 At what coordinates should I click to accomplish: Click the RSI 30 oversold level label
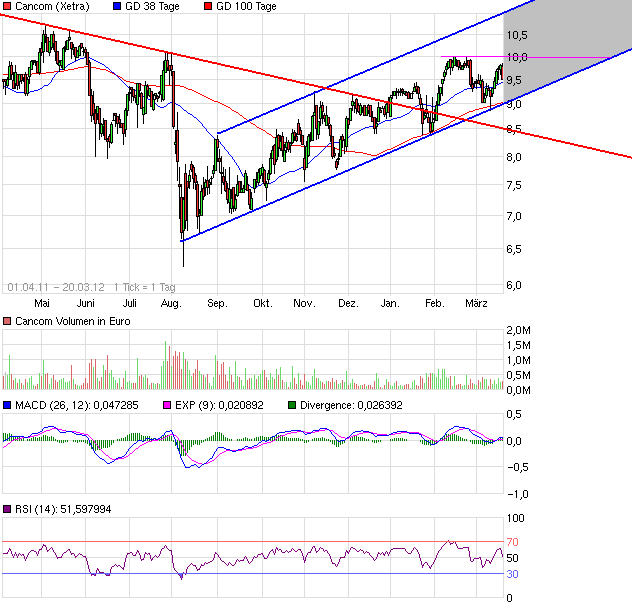click(x=512, y=574)
